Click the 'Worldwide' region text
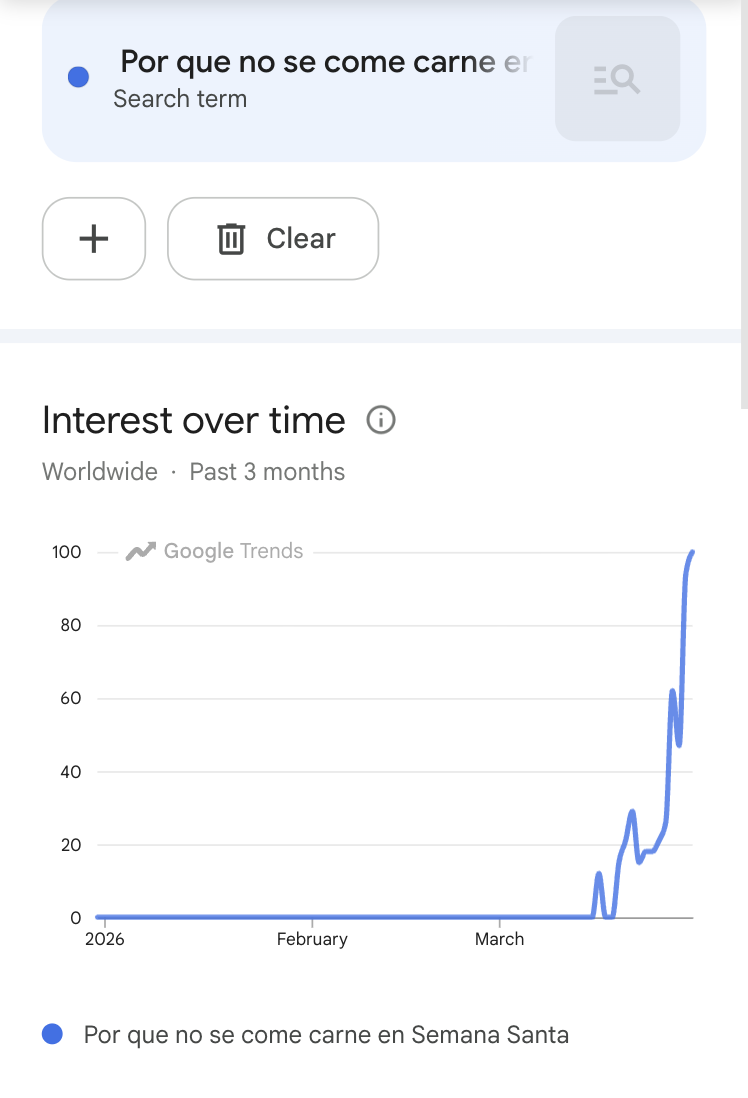Viewport: 748px width, 1098px height. click(x=100, y=472)
